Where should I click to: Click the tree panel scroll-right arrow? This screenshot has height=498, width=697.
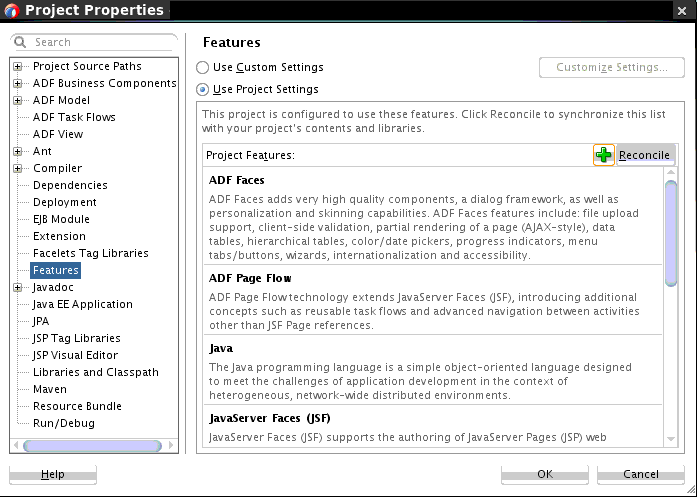[171, 445]
